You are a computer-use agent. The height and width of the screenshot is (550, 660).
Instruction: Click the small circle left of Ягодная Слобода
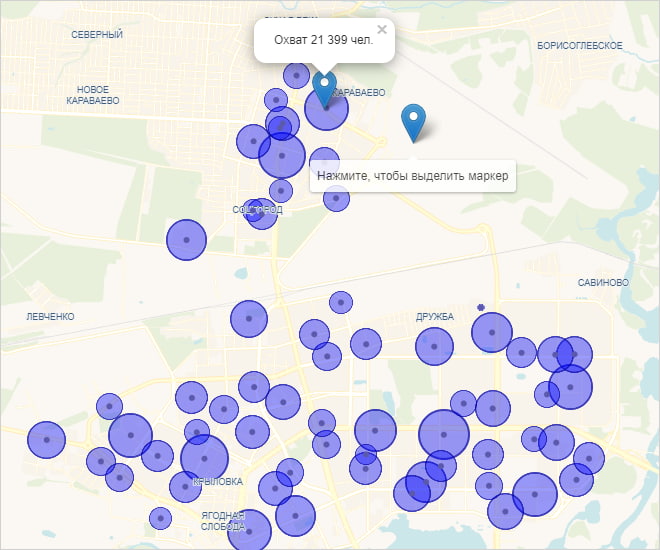click(x=160, y=518)
